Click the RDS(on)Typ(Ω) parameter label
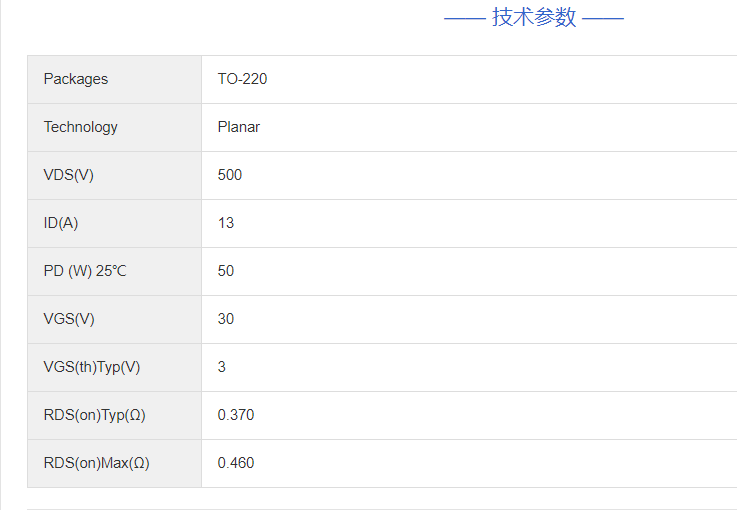Image resolution: width=737 pixels, height=510 pixels. pos(94,415)
